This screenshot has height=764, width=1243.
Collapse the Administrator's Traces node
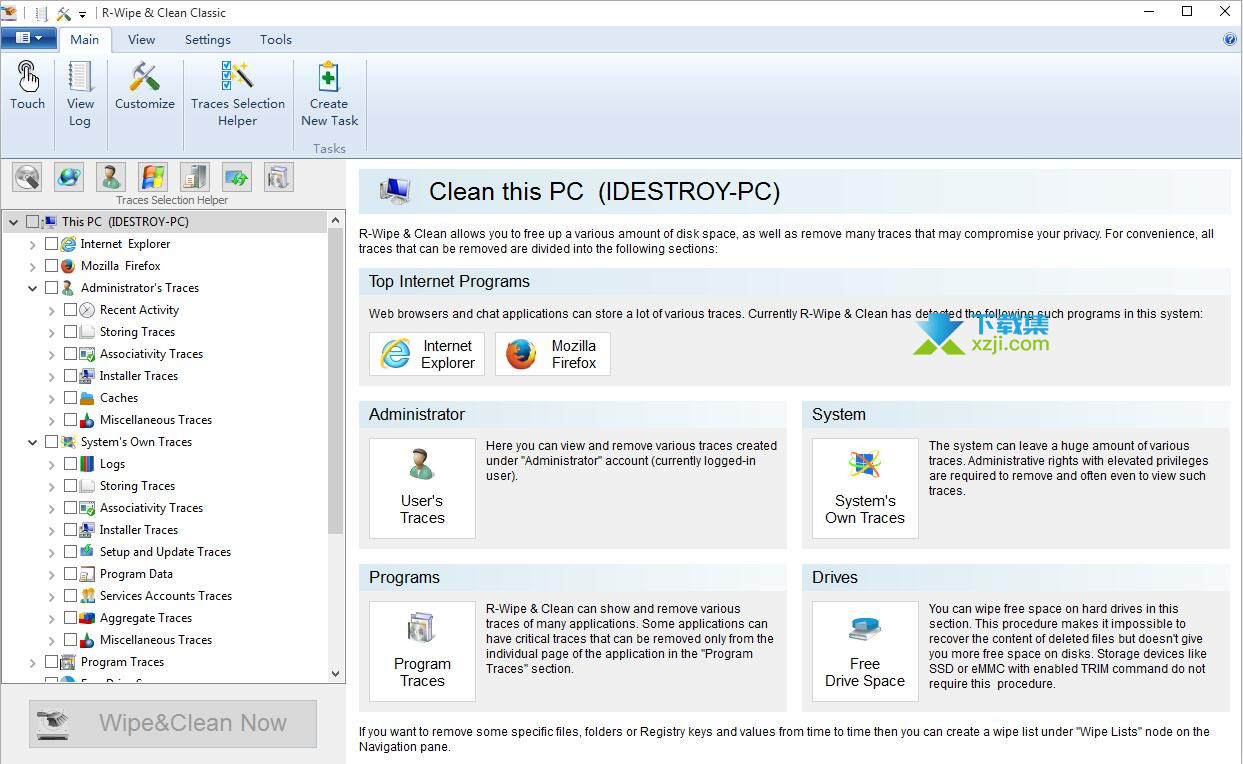pyautogui.click(x=33, y=288)
